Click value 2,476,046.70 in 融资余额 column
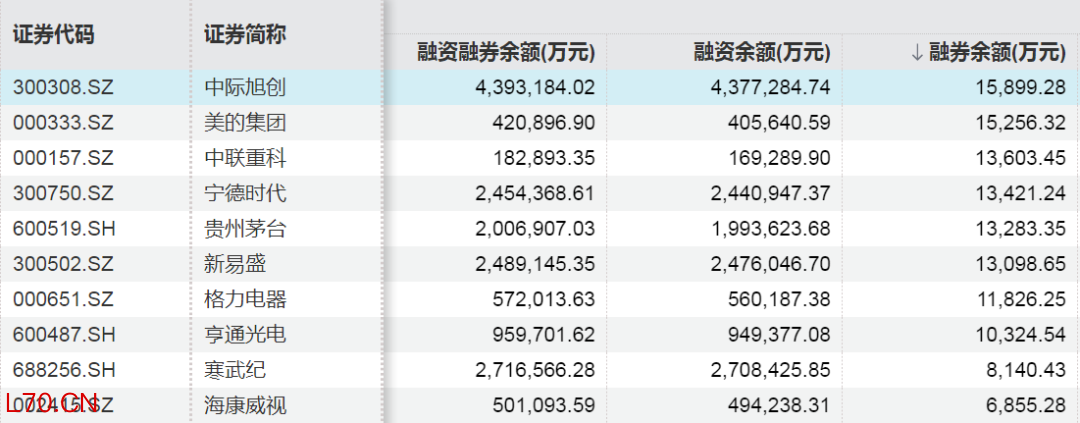The height and width of the screenshot is (423, 1080). point(771,264)
